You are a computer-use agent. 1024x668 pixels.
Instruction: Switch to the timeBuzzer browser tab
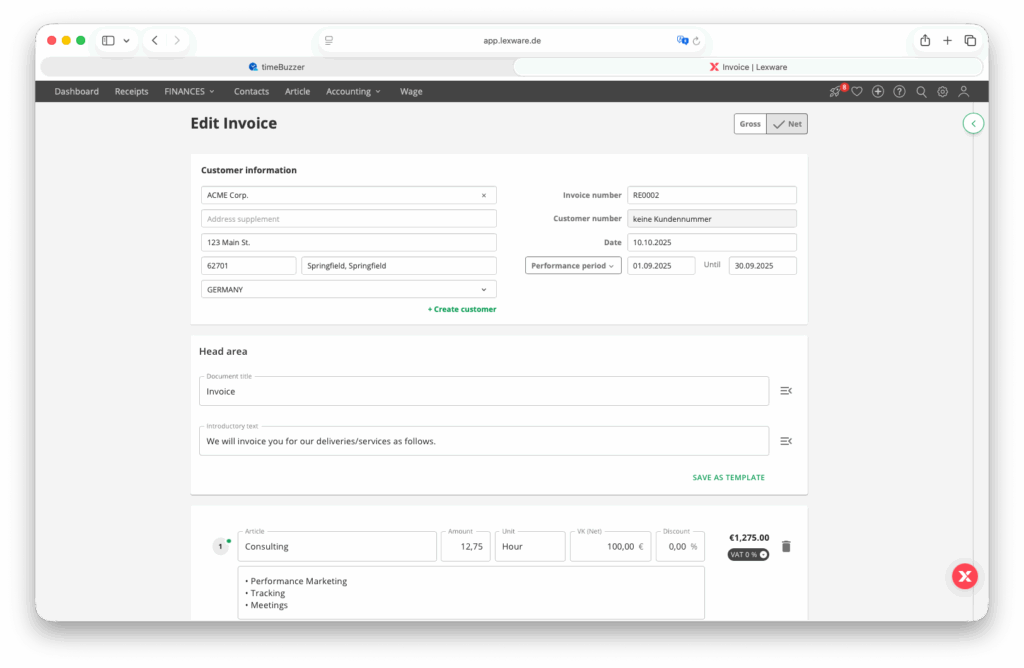click(x=277, y=67)
